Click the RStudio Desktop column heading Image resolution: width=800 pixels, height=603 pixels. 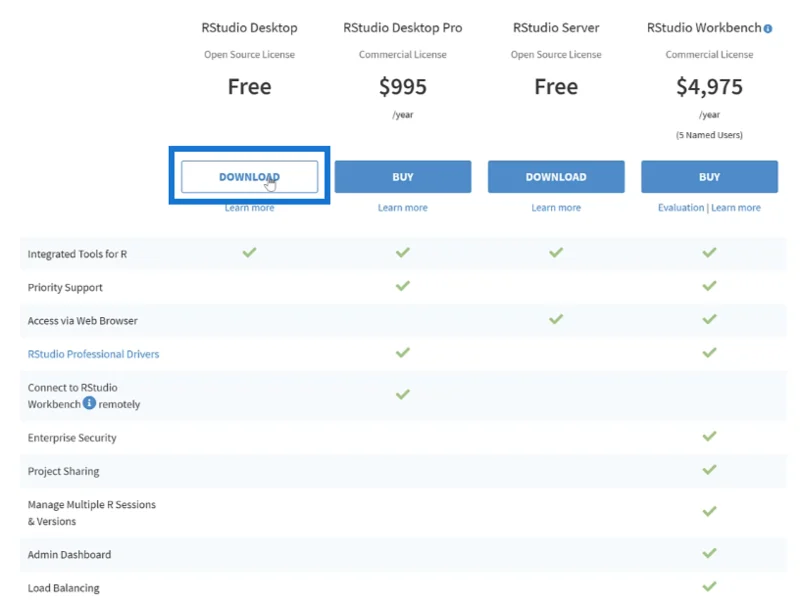pos(249,28)
